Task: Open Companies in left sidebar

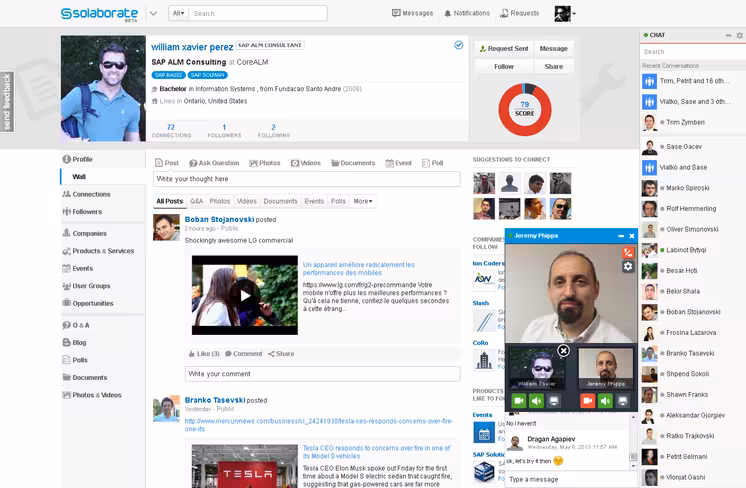Action: [x=84, y=234]
